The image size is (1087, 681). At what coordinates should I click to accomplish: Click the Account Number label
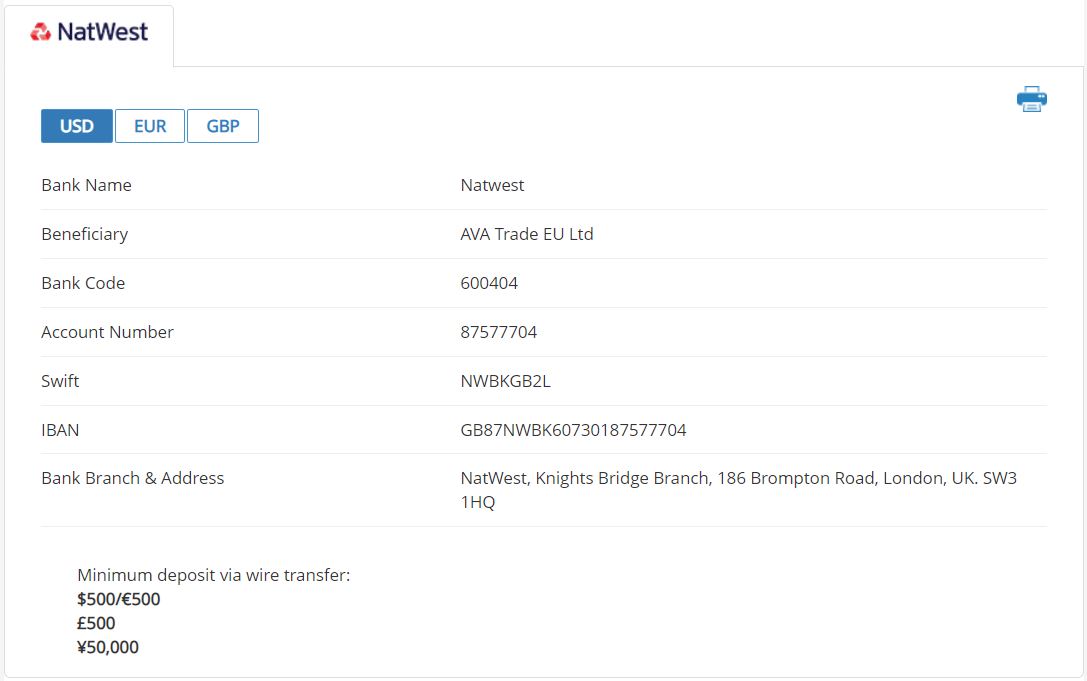tap(107, 332)
